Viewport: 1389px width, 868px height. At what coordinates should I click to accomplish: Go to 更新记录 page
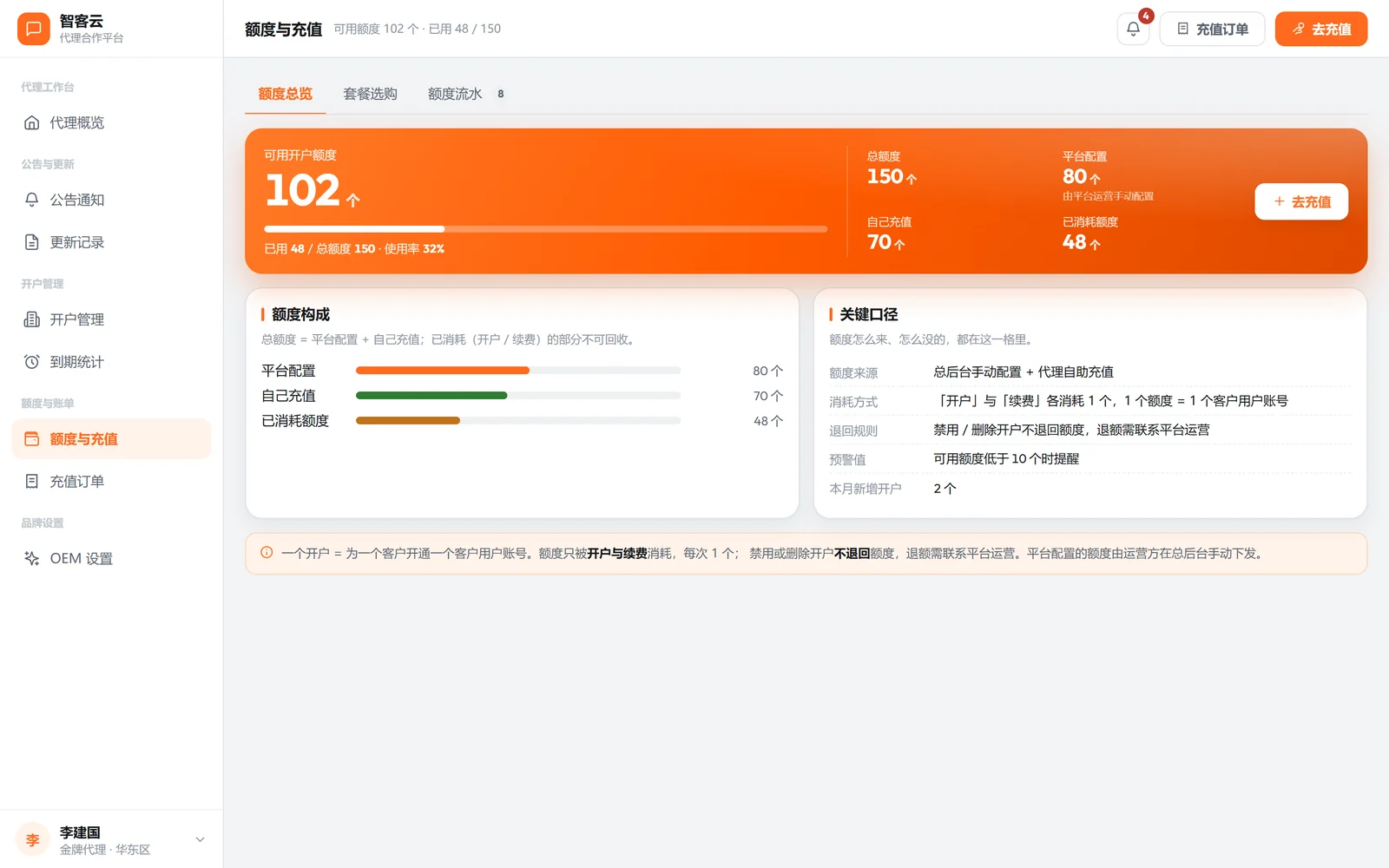(111, 242)
